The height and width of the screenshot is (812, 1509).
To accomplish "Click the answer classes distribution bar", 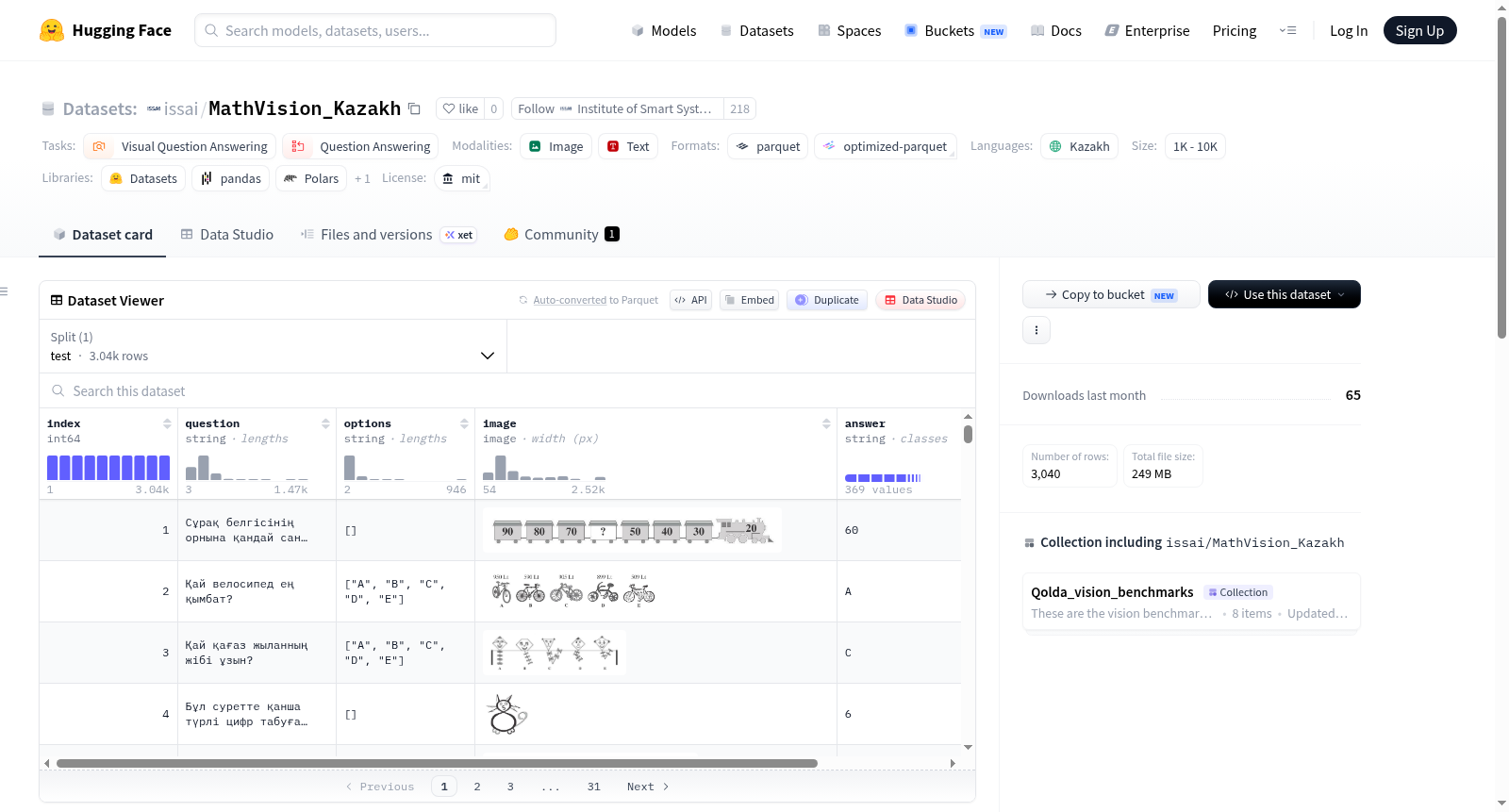I will tap(883, 478).
